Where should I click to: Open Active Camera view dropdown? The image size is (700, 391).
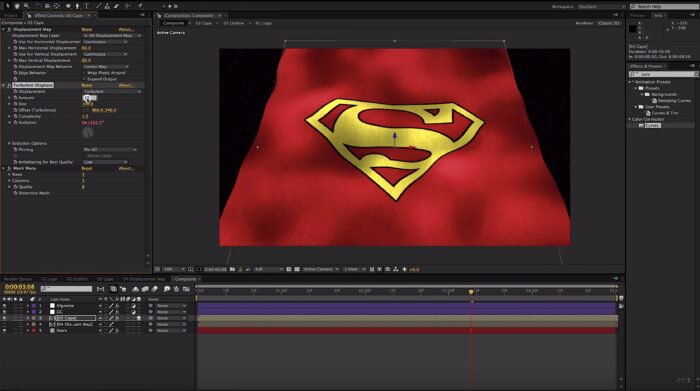pos(320,269)
